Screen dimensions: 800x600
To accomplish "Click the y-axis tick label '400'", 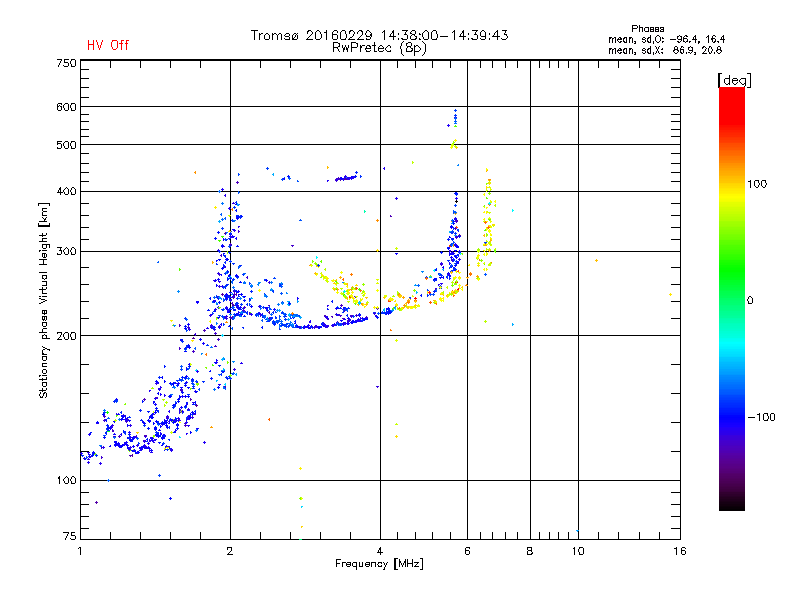I will pos(66,192).
